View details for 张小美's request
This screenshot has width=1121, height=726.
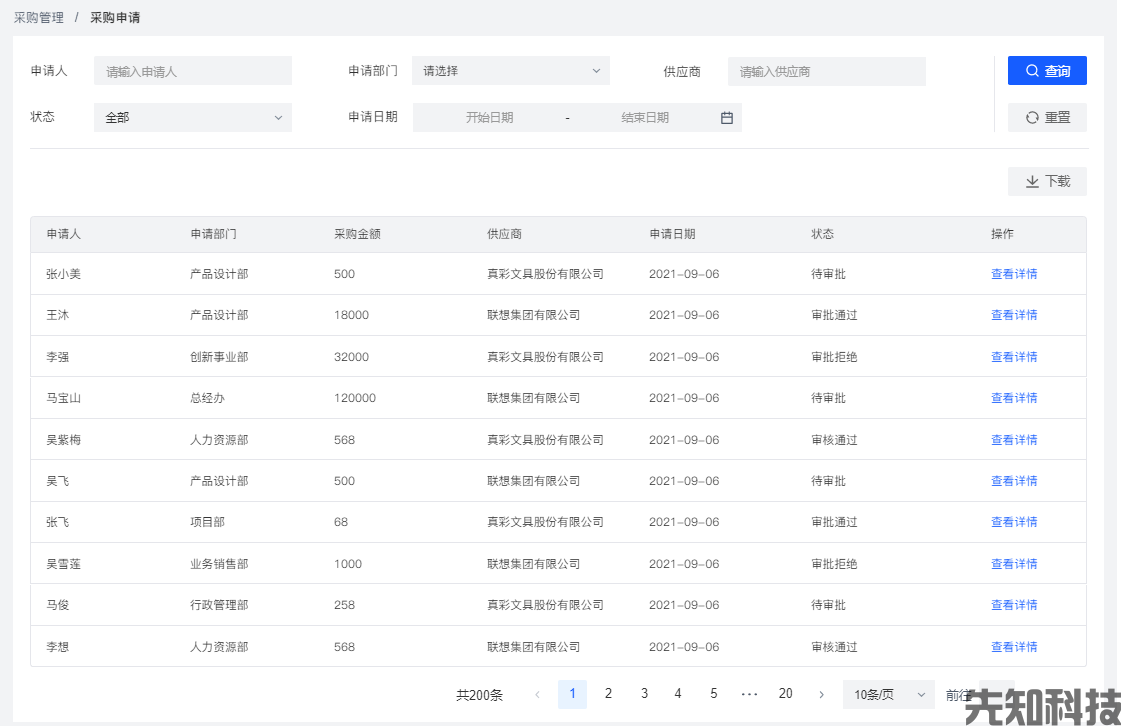(1014, 274)
